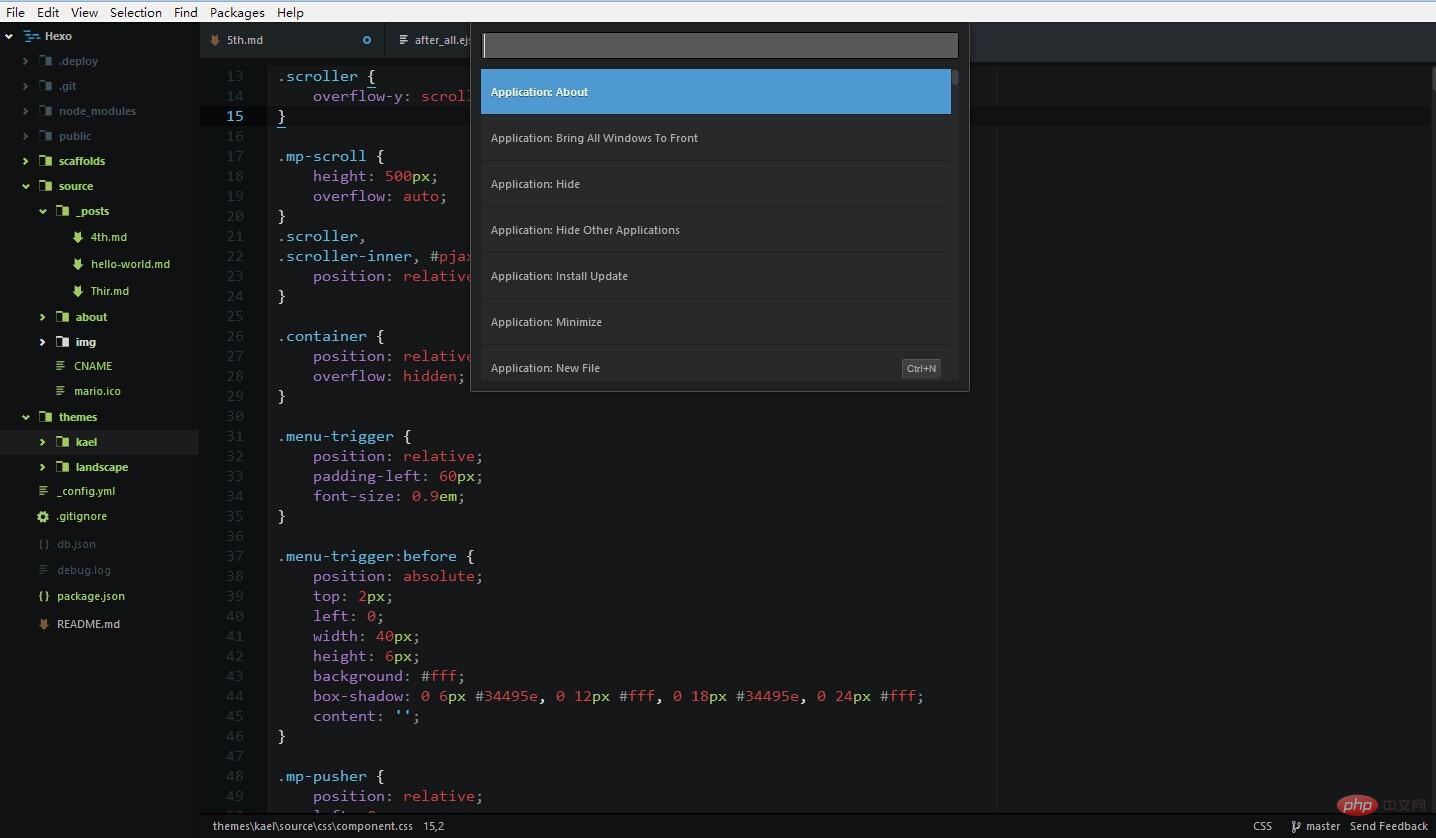Click the file icon beside CNAME
Viewport: 1436px width, 838px height.
pos(61,366)
